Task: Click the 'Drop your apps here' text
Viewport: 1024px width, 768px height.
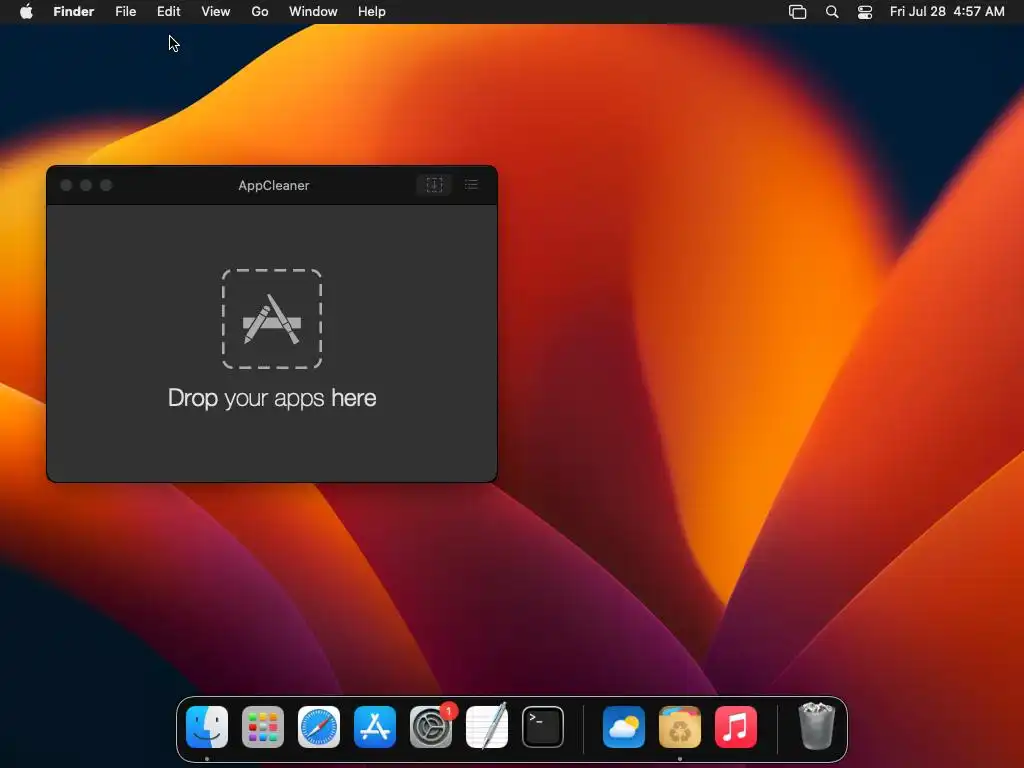Action: tap(272, 398)
